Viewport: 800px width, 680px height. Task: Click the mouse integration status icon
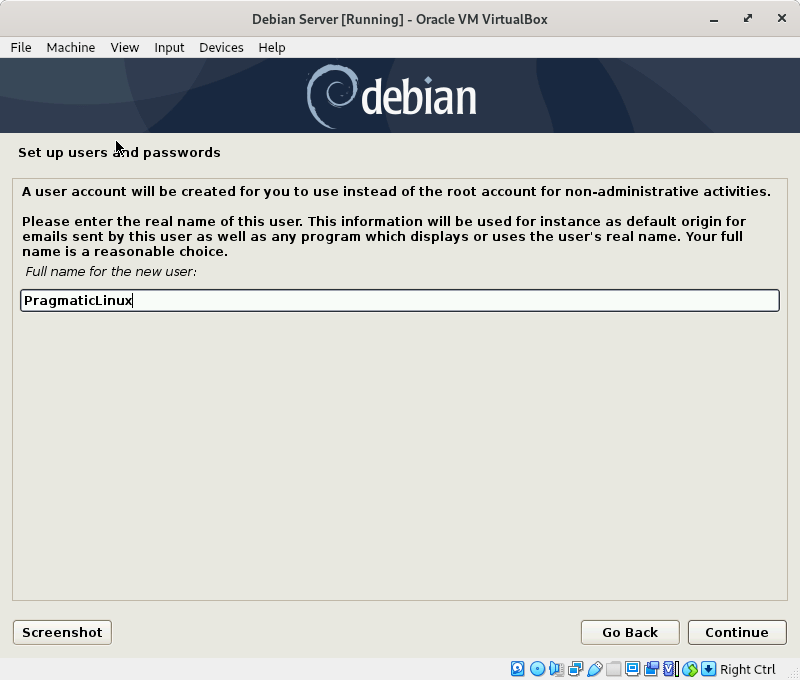689,669
